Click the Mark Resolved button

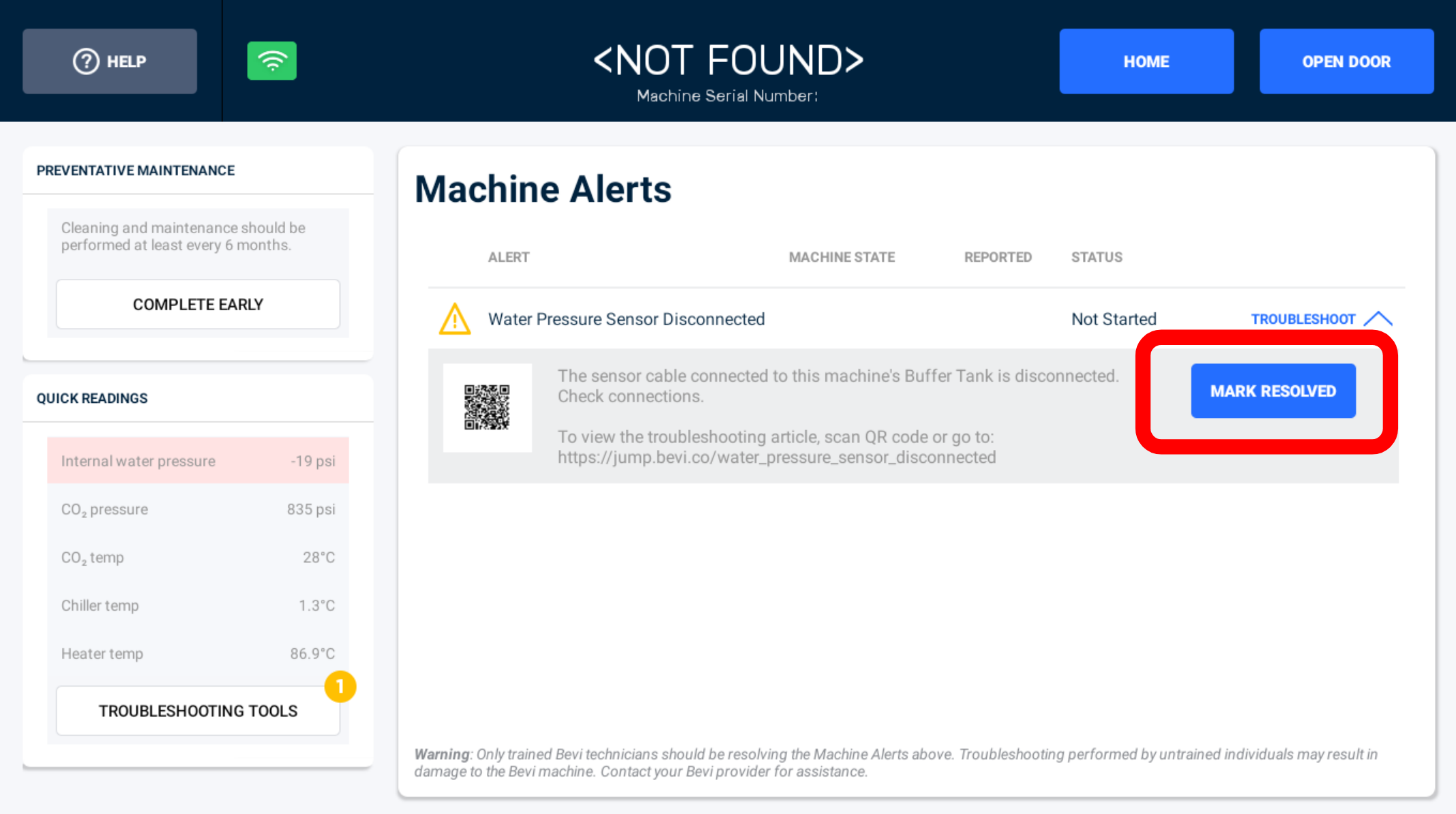[1273, 391]
